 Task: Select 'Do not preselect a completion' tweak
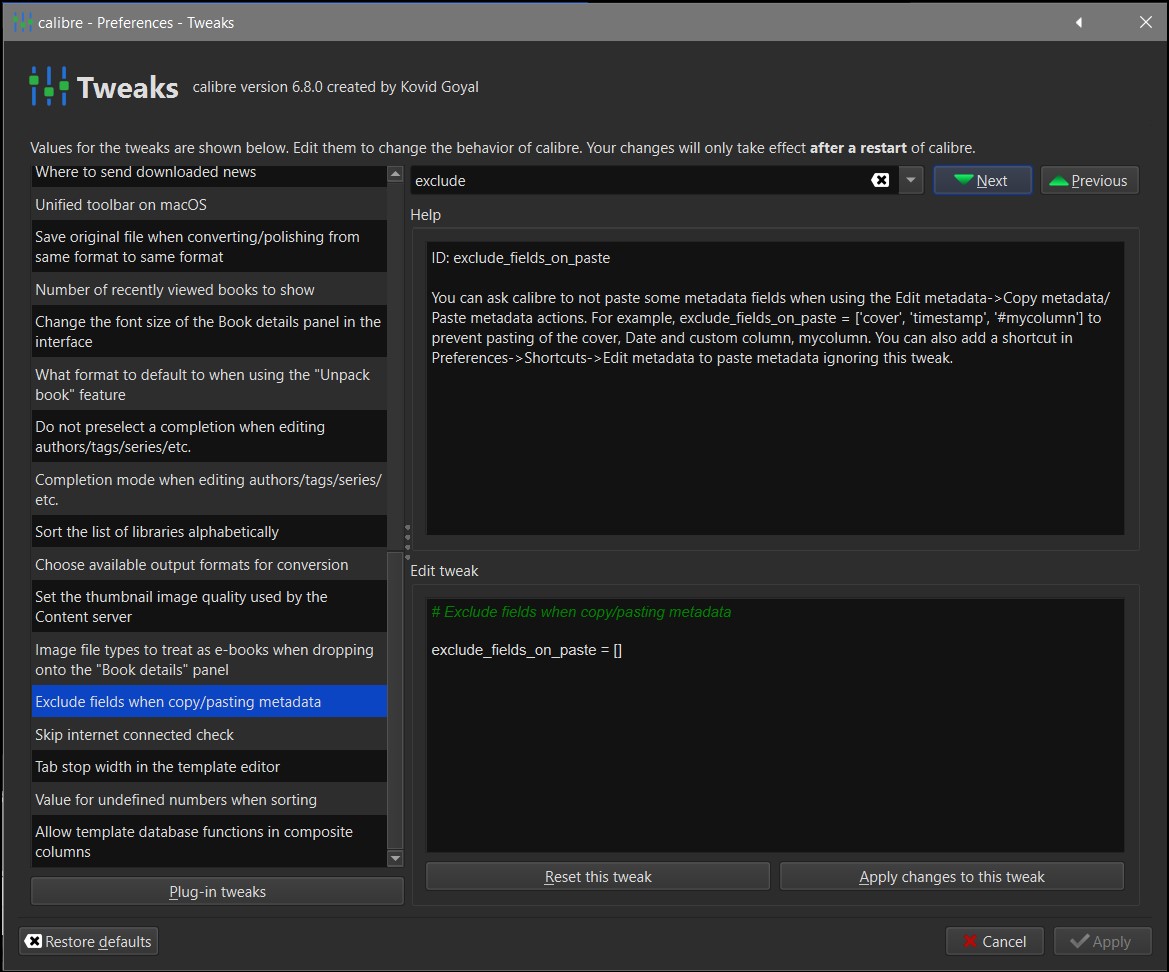click(x=209, y=437)
